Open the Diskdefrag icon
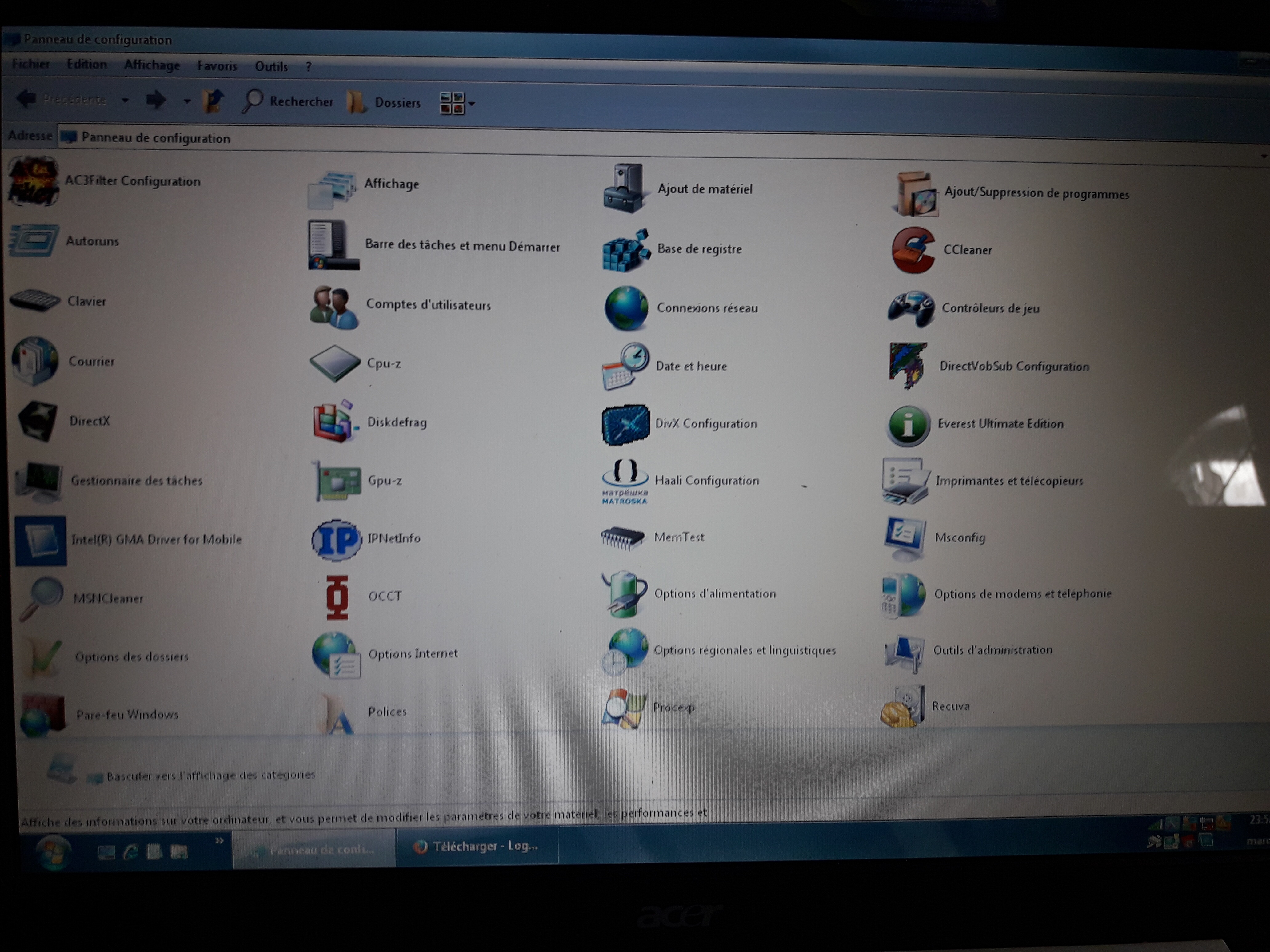Image resolution: width=1270 pixels, height=952 pixels. [336, 422]
